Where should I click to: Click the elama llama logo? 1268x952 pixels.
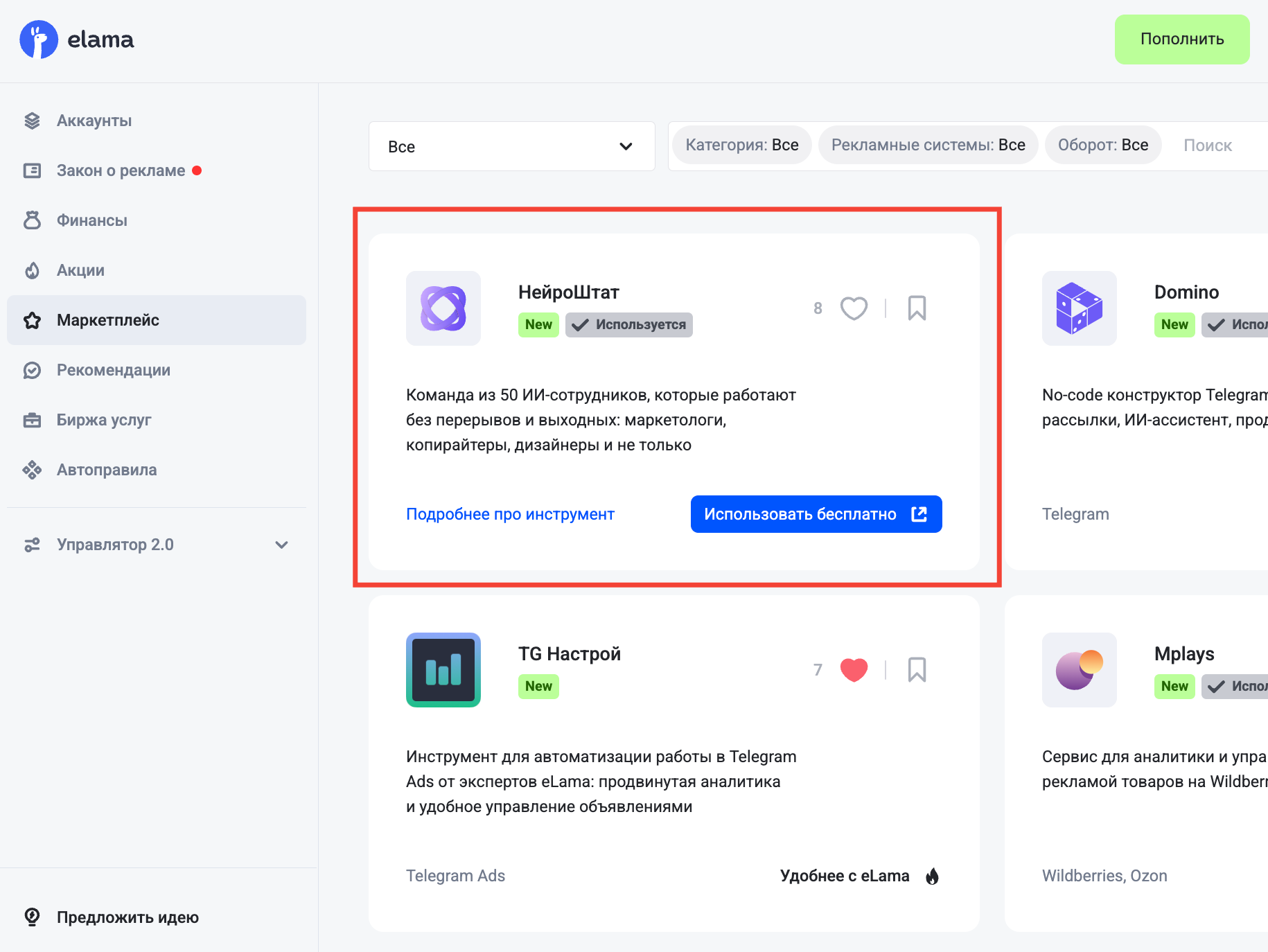[x=39, y=39]
